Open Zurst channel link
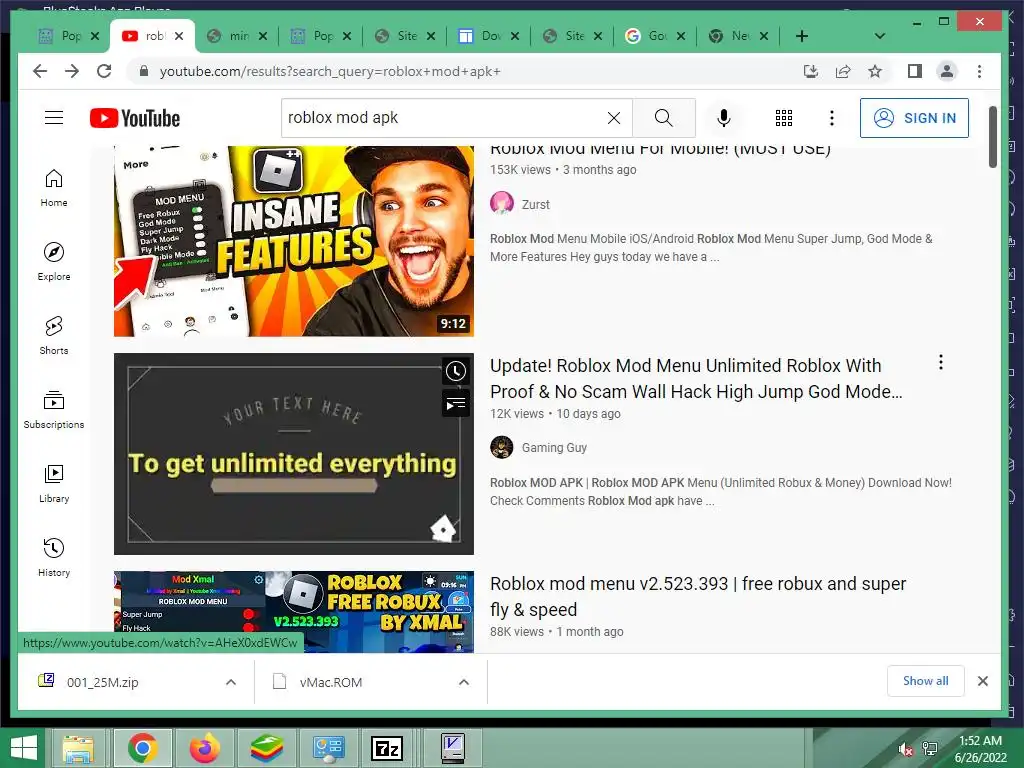The image size is (1024, 768). (x=536, y=204)
